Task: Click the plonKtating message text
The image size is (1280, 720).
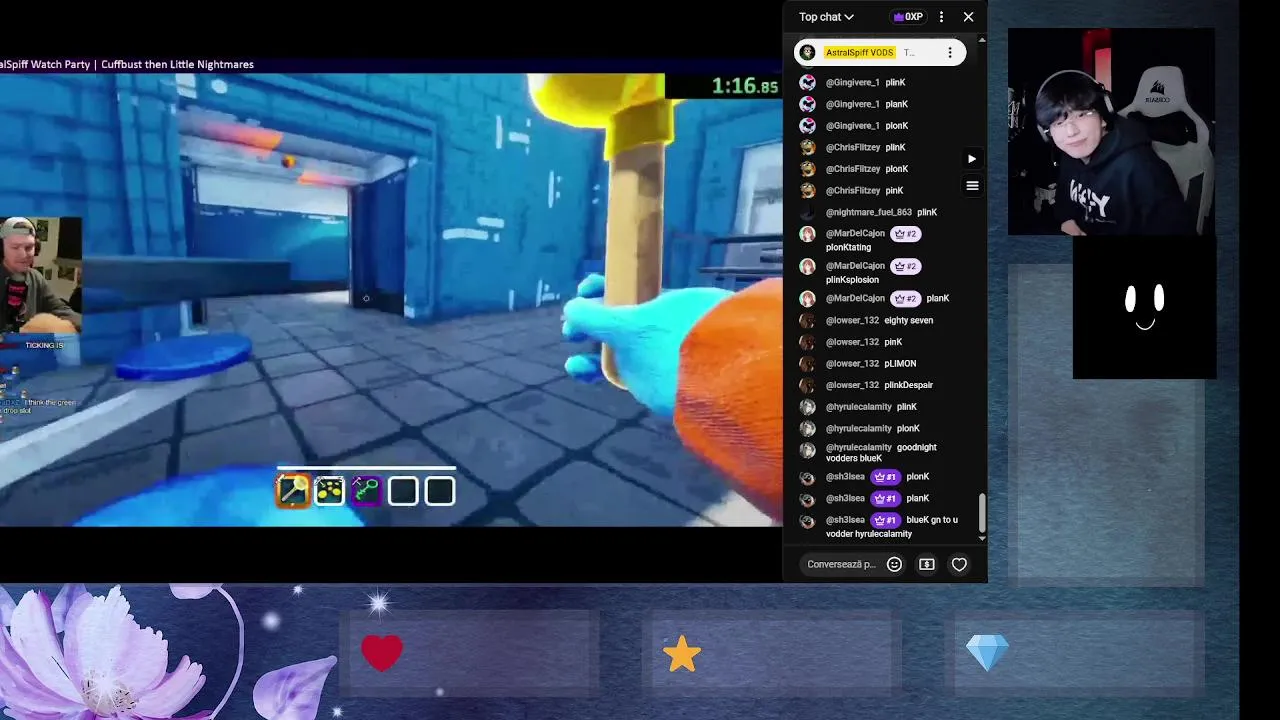Action: pyautogui.click(x=848, y=247)
